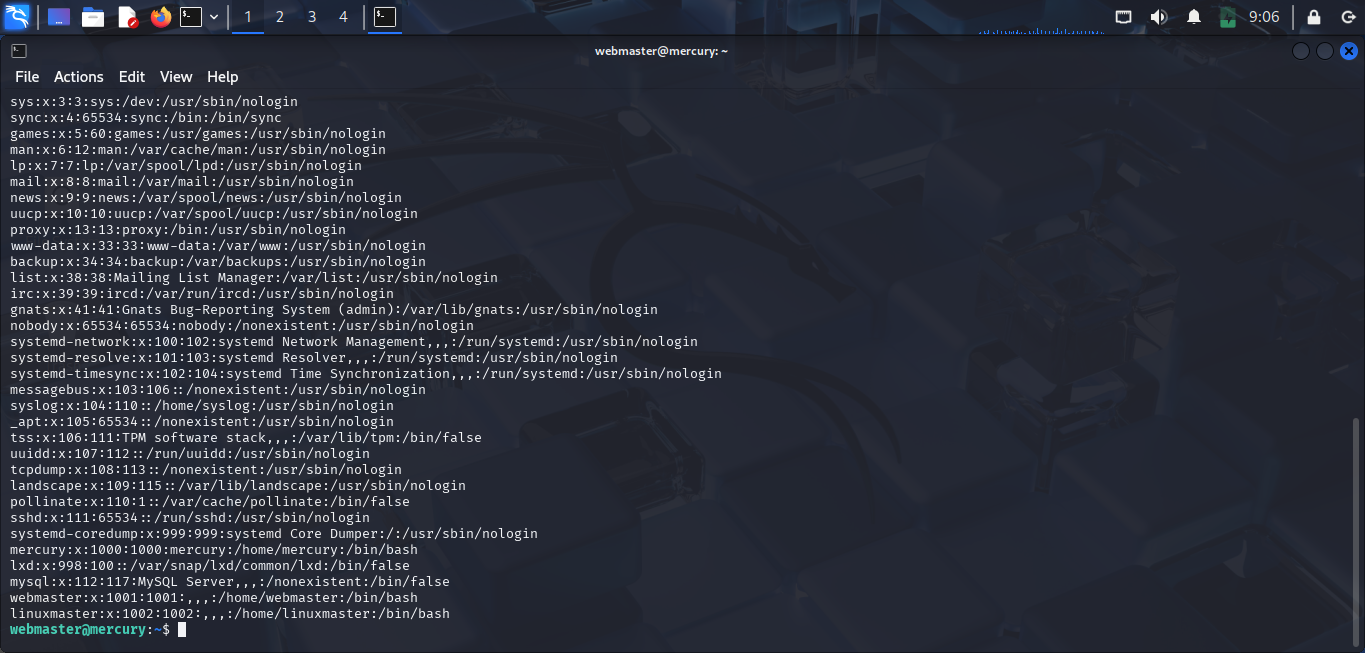Switch to workspace 2

[279, 16]
